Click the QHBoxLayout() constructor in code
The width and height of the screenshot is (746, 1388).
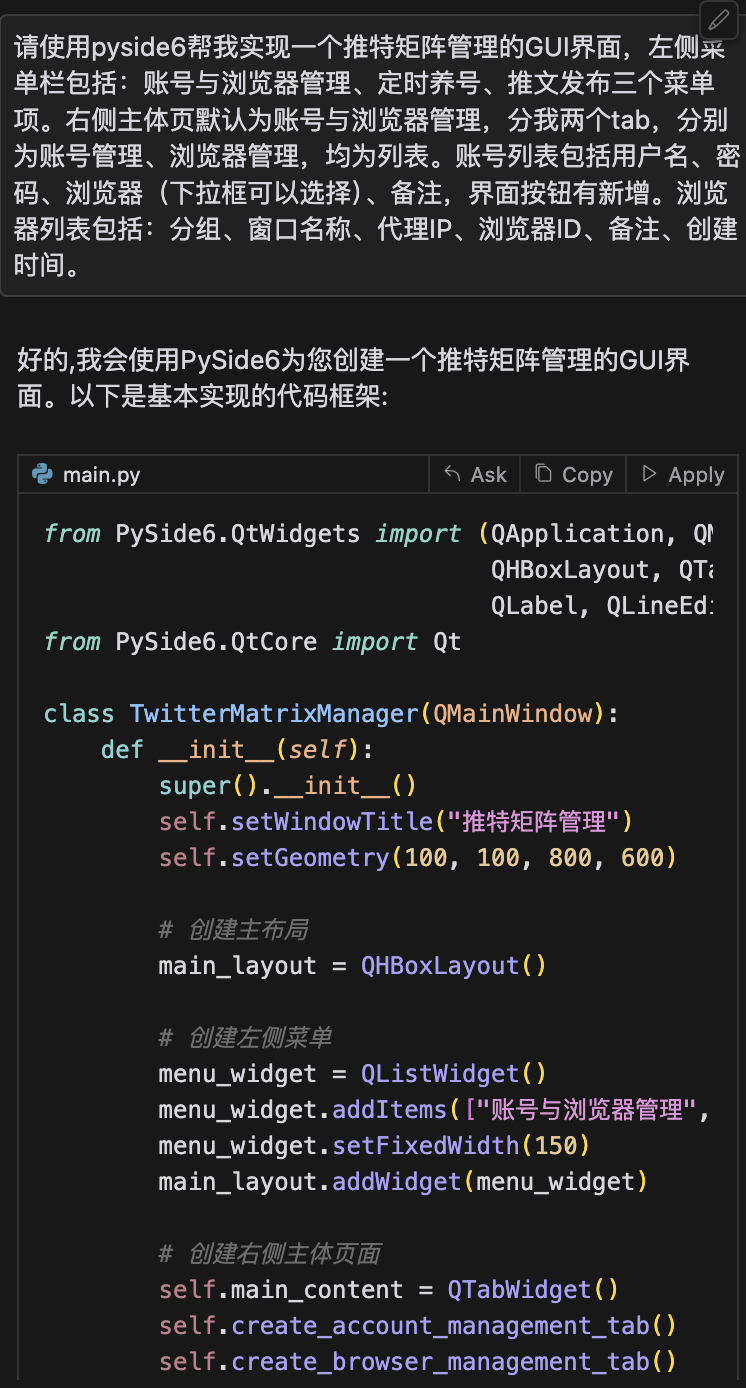(454, 966)
